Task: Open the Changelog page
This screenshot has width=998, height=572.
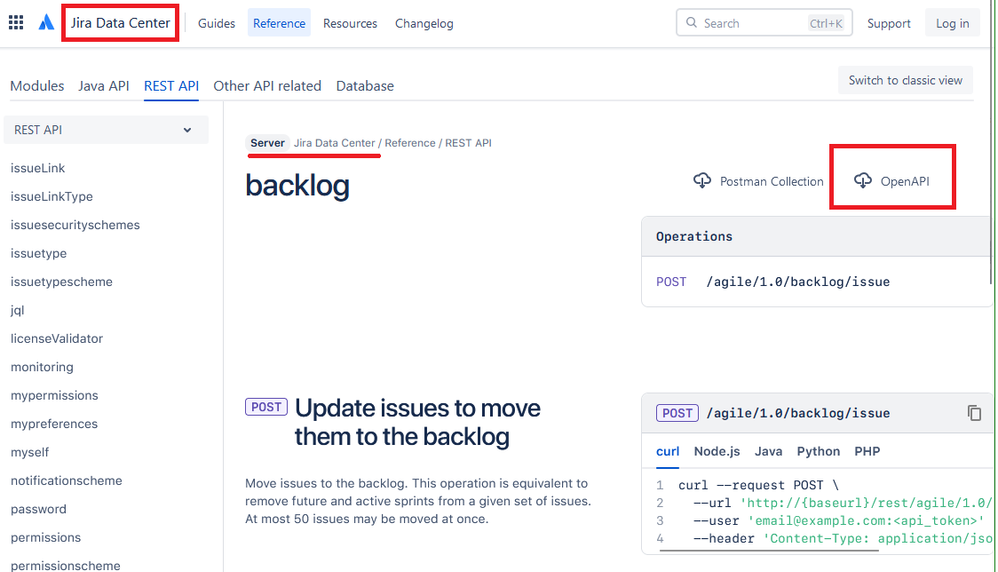Action: (424, 24)
